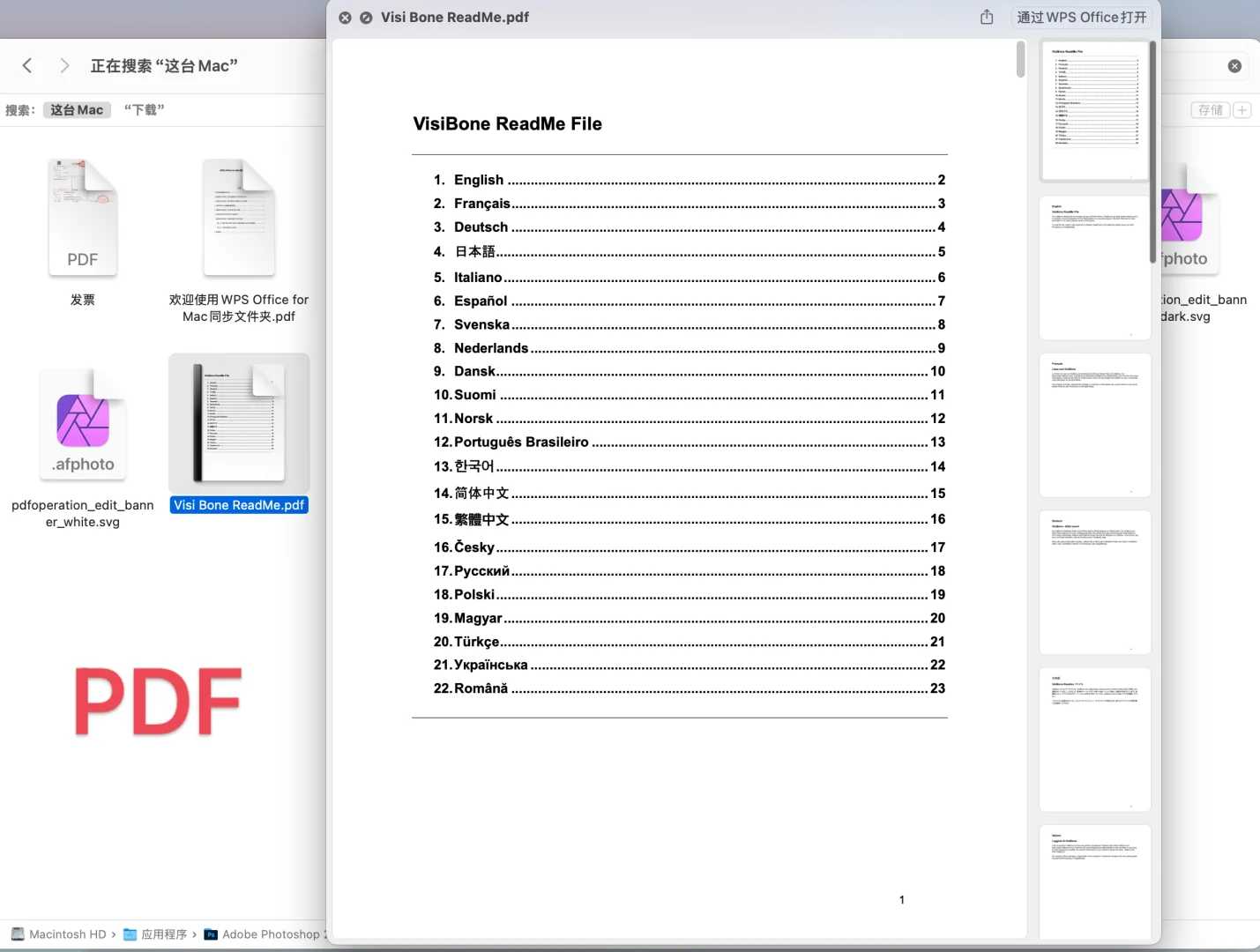Go forward in the Finder window
Image resolution: width=1260 pixels, height=952 pixels.
pyautogui.click(x=64, y=65)
